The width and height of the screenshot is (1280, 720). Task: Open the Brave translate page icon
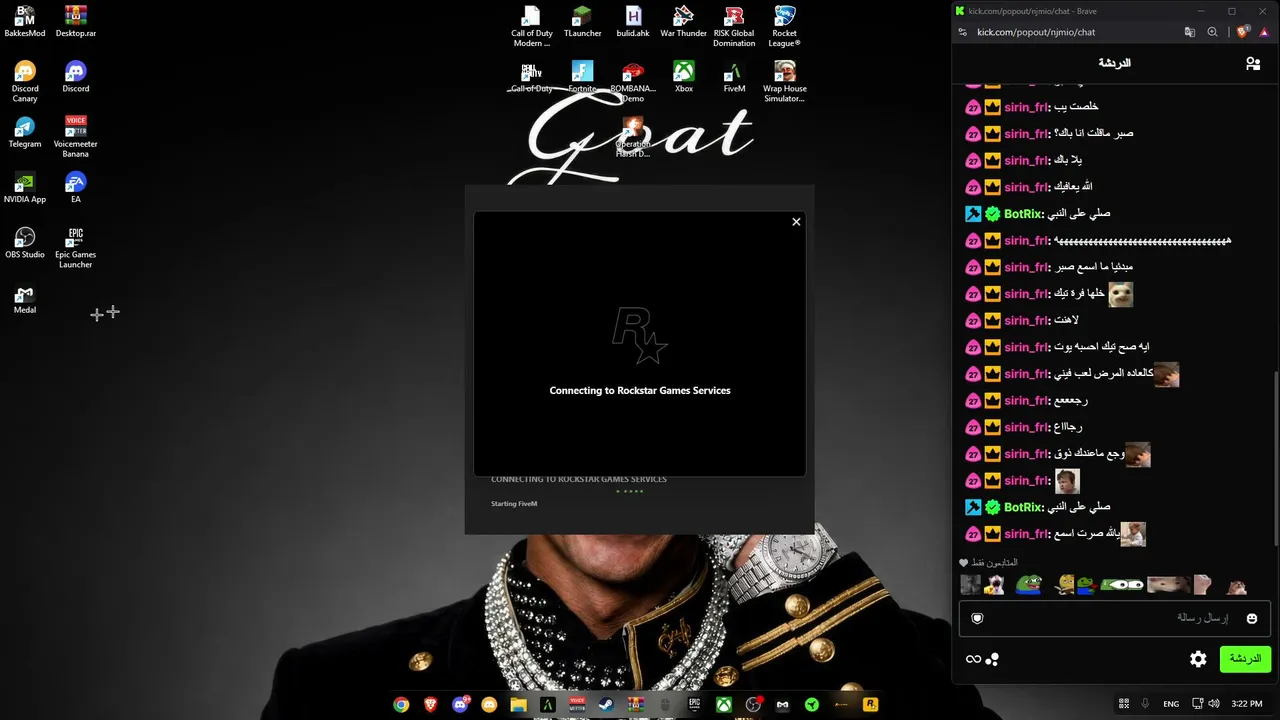[1190, 32]
